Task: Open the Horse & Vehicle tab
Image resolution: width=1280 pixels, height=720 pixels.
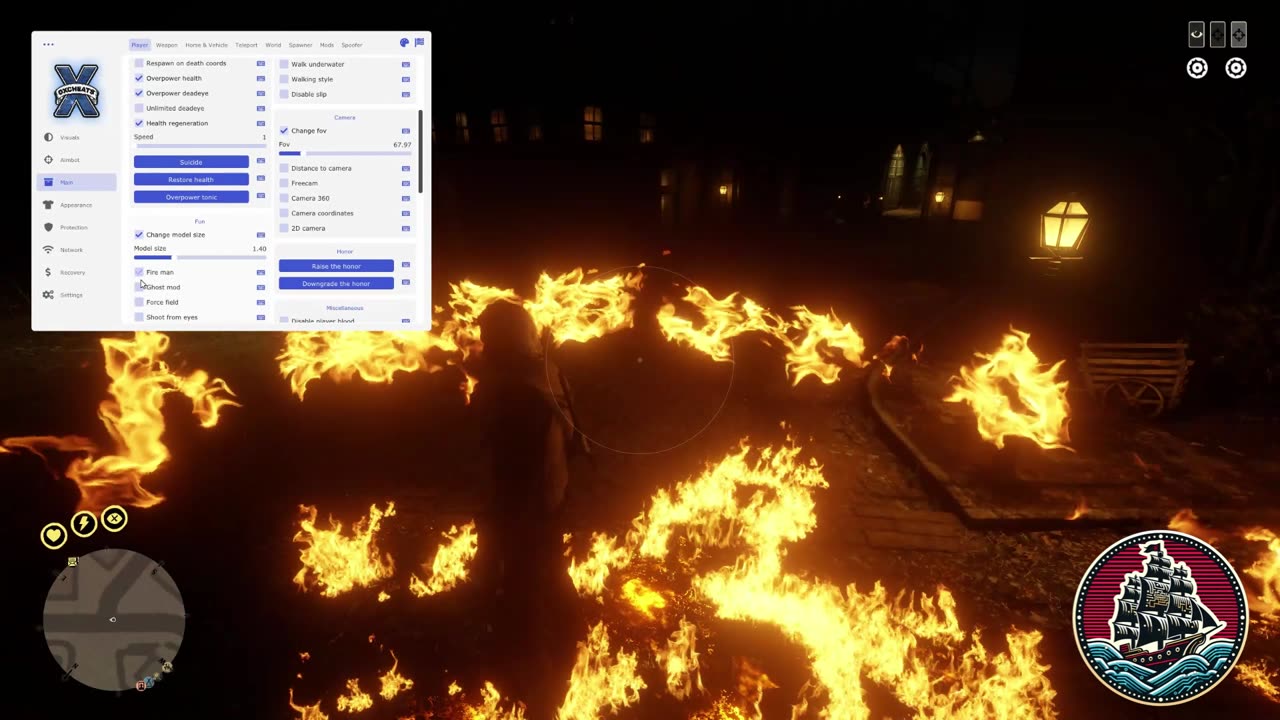Action: point(206,45)
